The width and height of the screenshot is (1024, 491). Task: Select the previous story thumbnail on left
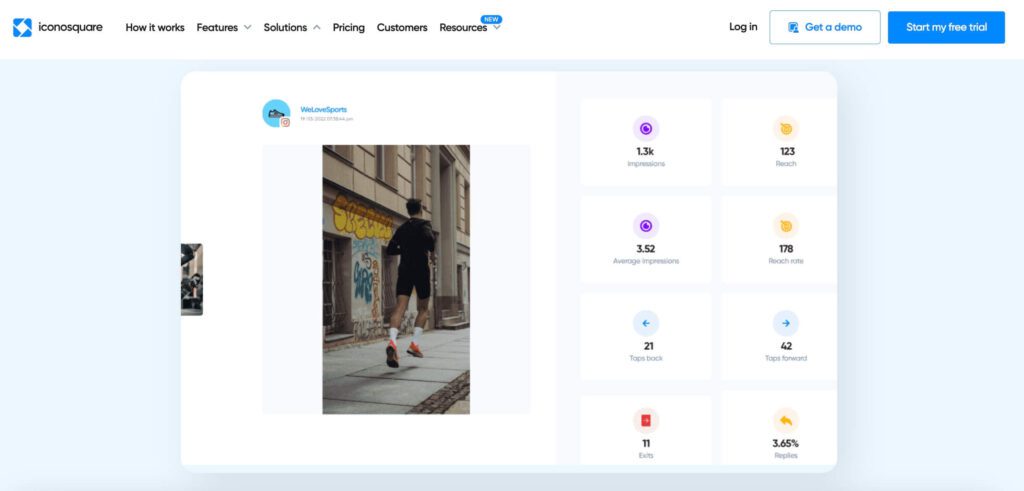(192, 279)
